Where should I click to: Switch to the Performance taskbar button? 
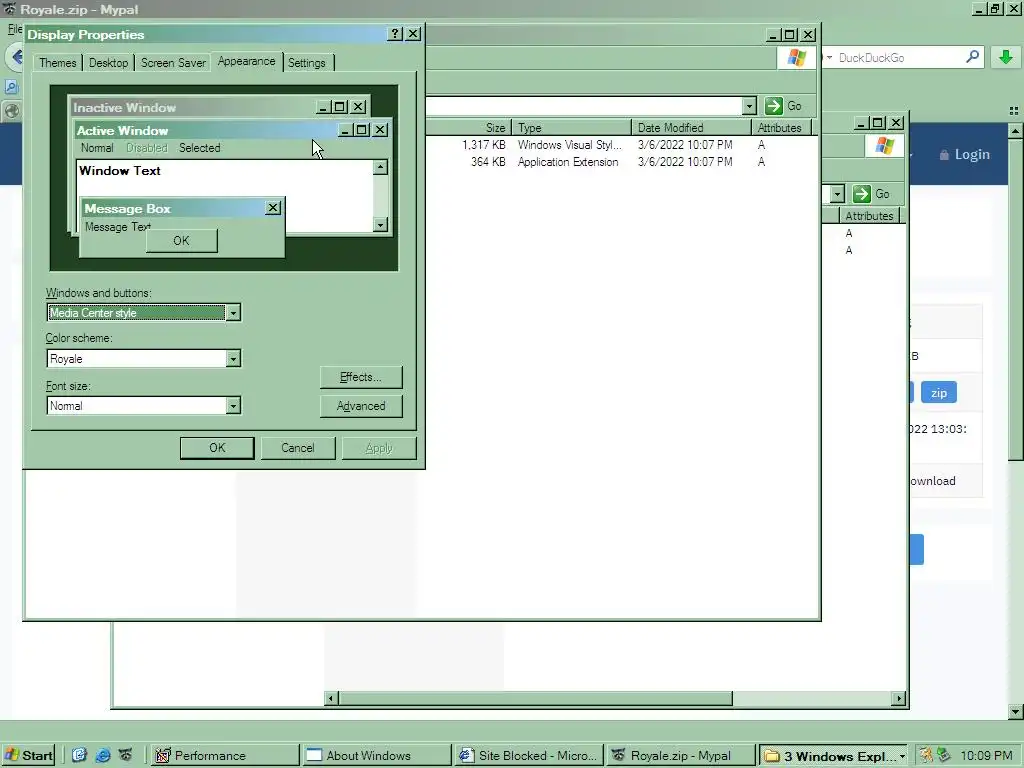click(x=225, y=756)
